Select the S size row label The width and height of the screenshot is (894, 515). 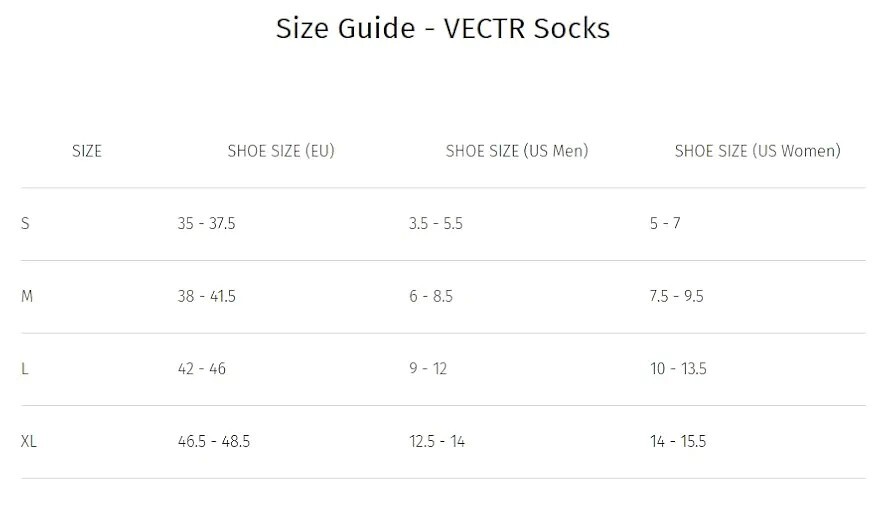(x=25, y=224)
